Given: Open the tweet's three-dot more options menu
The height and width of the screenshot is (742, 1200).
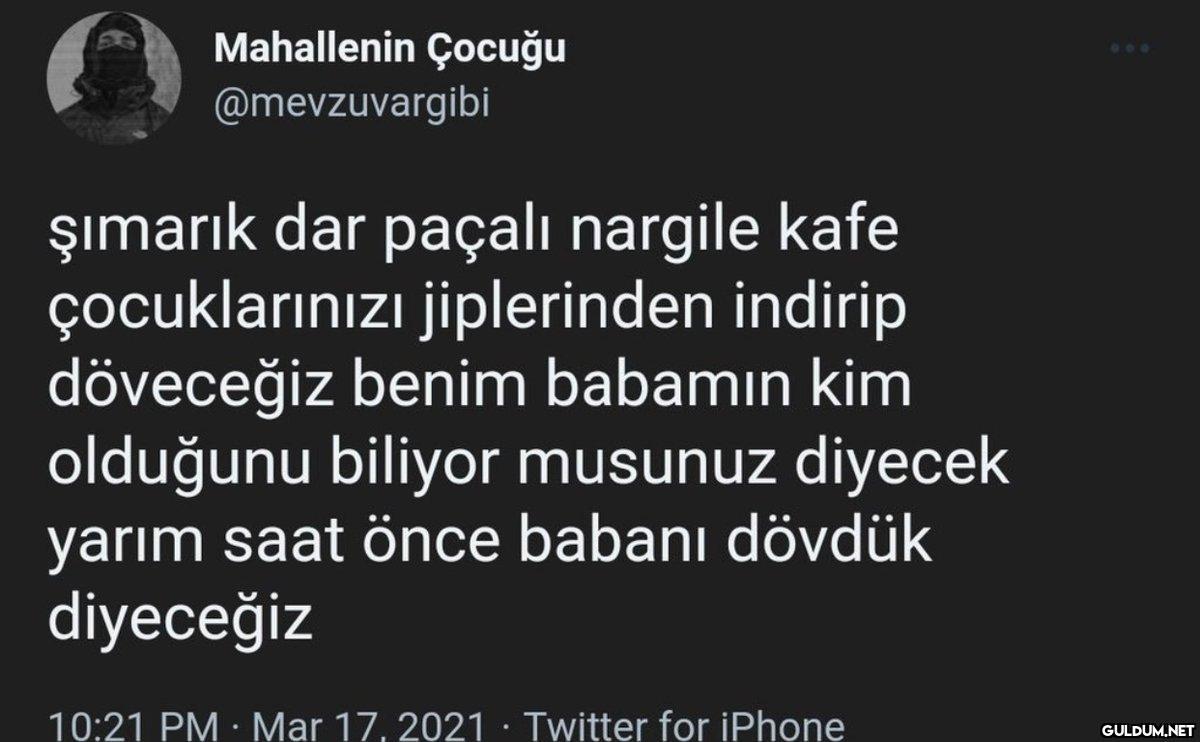Looking at the screenshot, I should (x=1129, y=49).
